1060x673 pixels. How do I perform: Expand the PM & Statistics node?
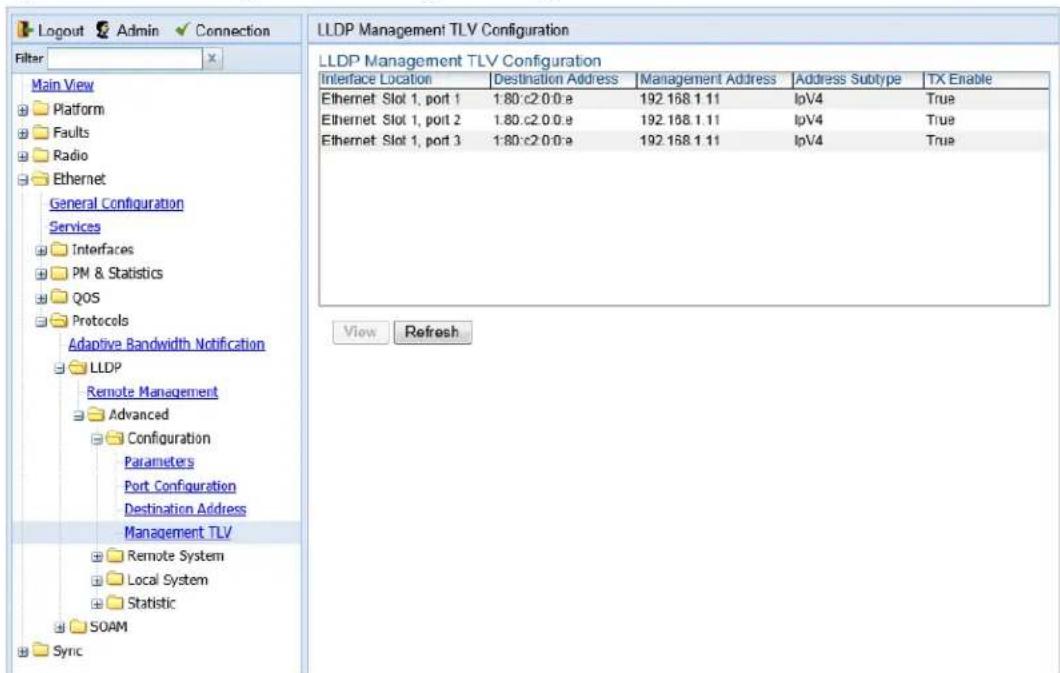[x=41, y=274]
